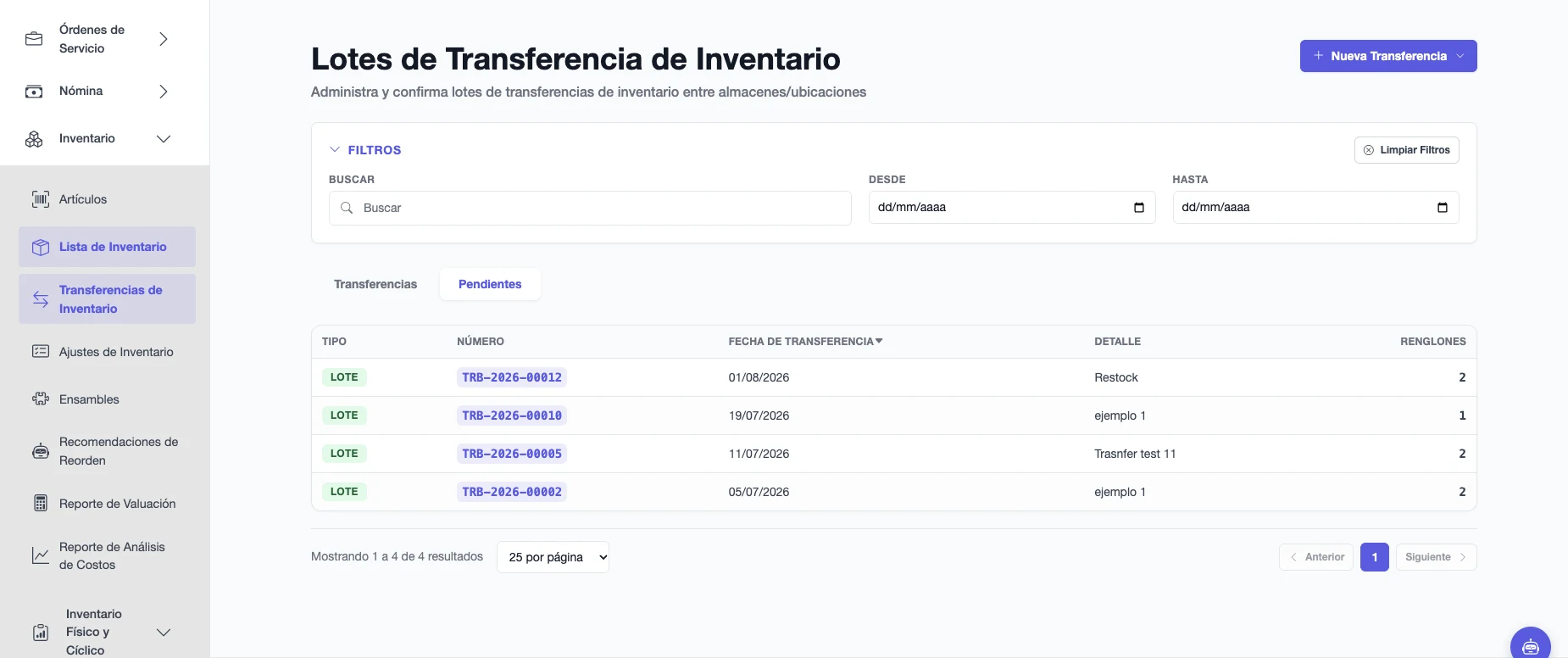Image resolution: width=1568 pixels, height=658 pixels.
Task: Collapse the FILTROS section
Action: [365, 150]
